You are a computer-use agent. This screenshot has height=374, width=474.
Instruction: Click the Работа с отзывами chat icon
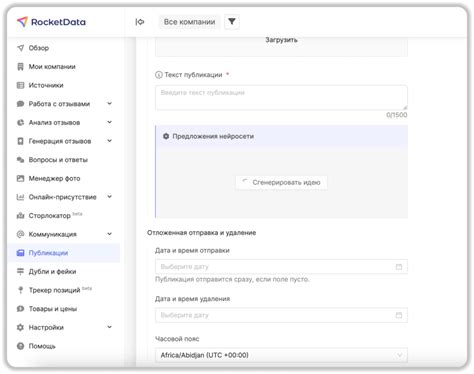click(x=21, y=104)
